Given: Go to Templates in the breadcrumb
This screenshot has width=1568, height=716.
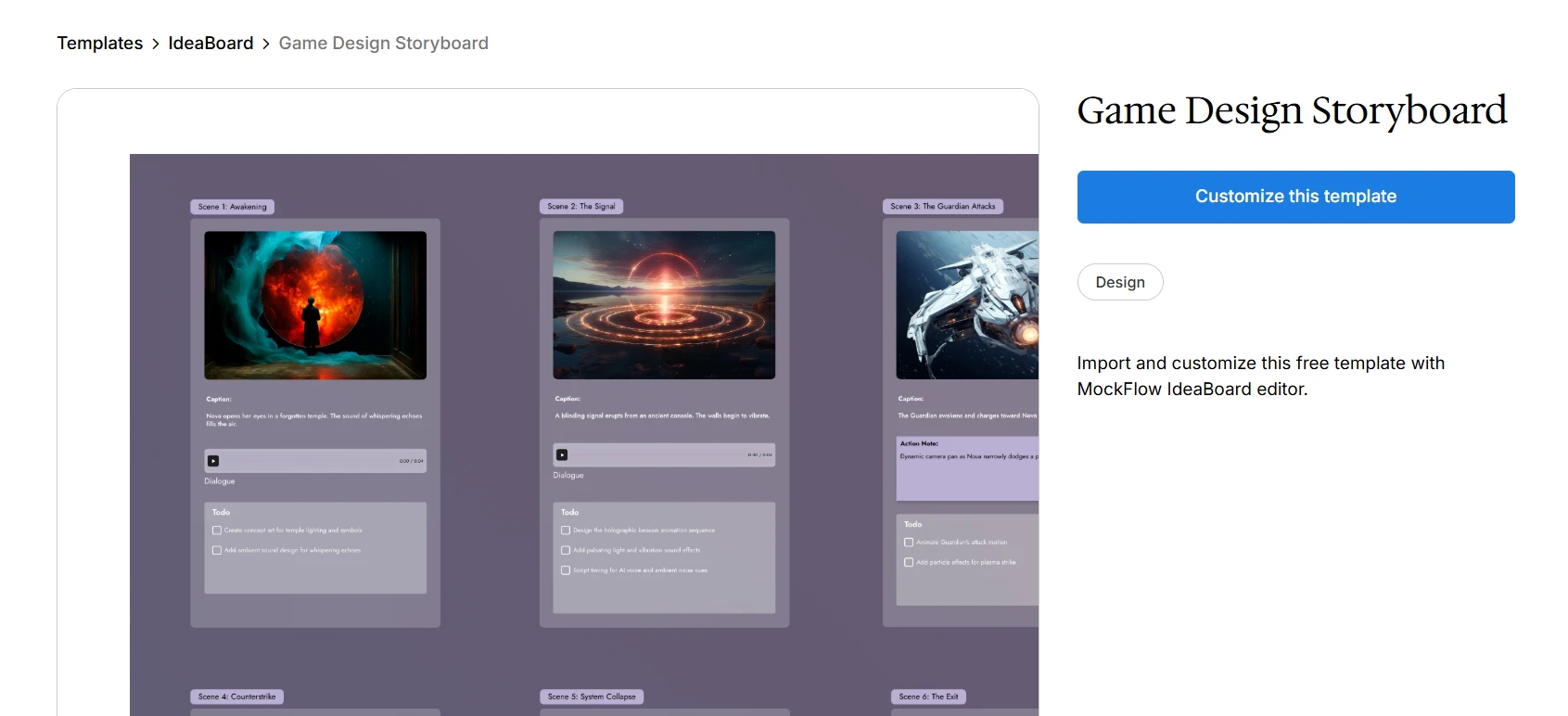Looking at the screenshot, I should click(100, 44).
